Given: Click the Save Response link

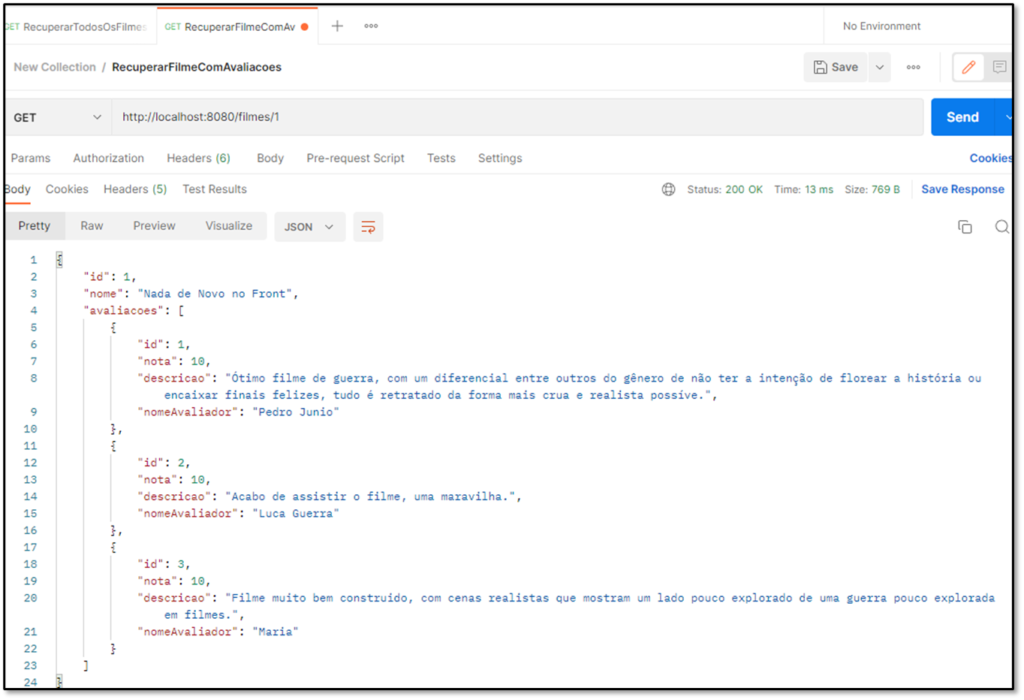Looking at the screenshot, I should (962, 189).
